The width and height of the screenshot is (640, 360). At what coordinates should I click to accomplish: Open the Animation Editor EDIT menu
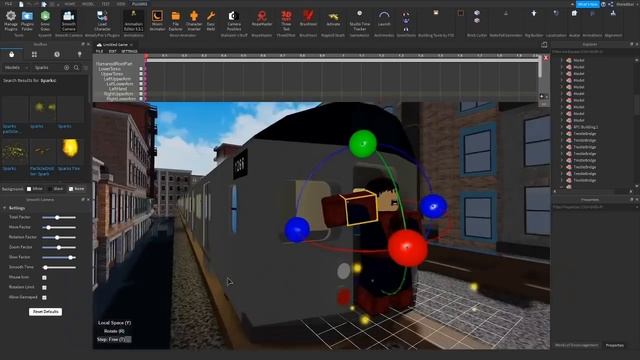click(x=113, y=51)
